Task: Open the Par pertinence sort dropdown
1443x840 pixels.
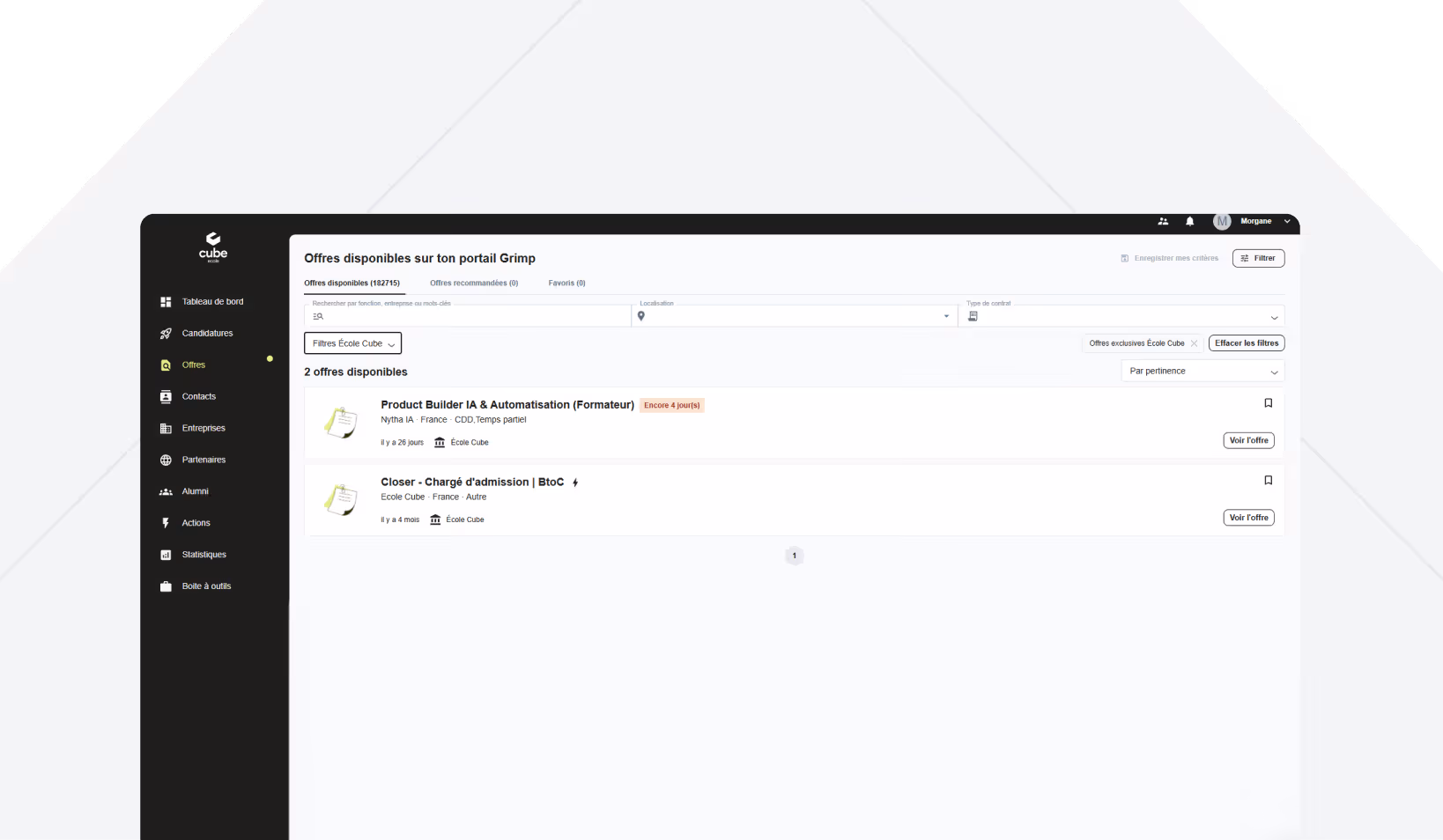Action: click(x=1202, y=372)
